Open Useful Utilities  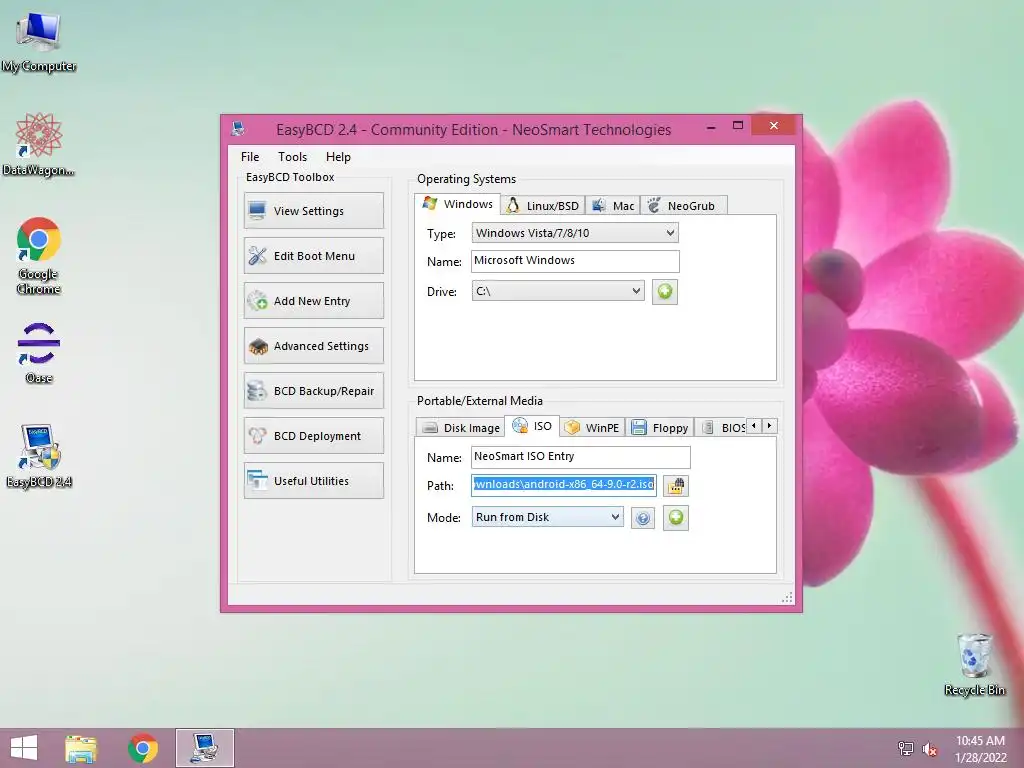point(313,481)
